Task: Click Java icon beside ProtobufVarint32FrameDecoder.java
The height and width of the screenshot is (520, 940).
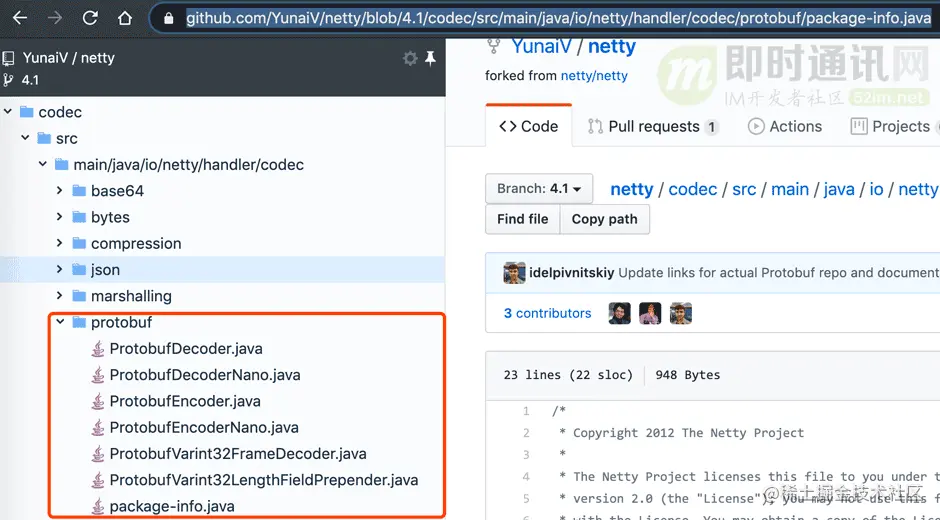Action: point(98,453)
